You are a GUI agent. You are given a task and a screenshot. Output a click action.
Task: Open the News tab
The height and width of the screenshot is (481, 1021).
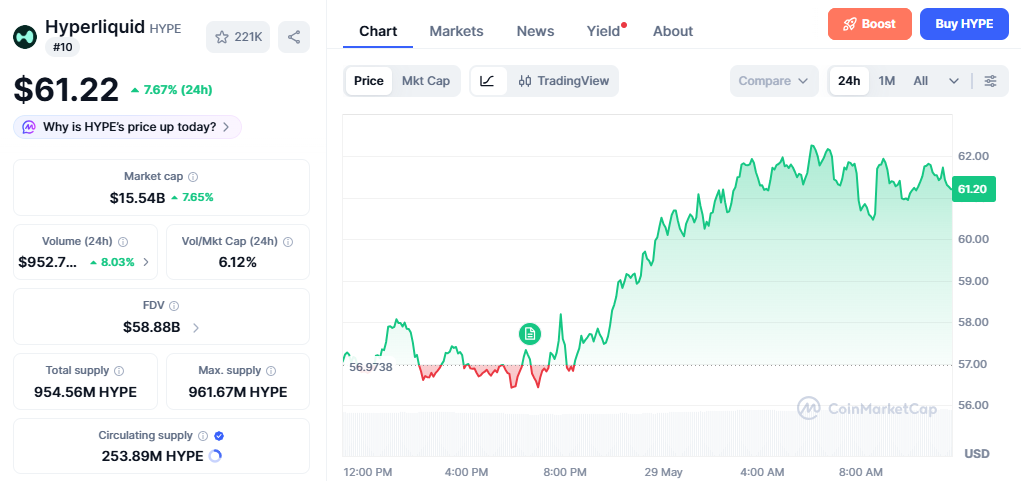coord(535,31)
